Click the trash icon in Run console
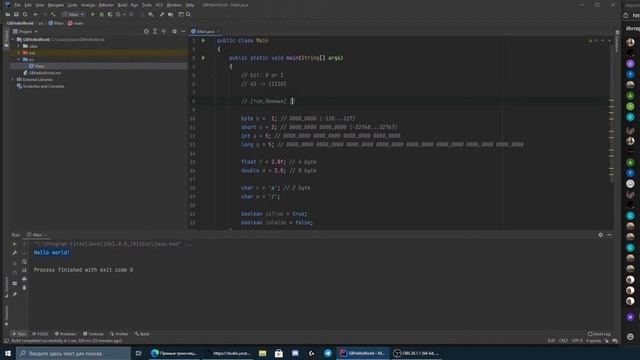The image size is (640, 360). pos(24,288)
